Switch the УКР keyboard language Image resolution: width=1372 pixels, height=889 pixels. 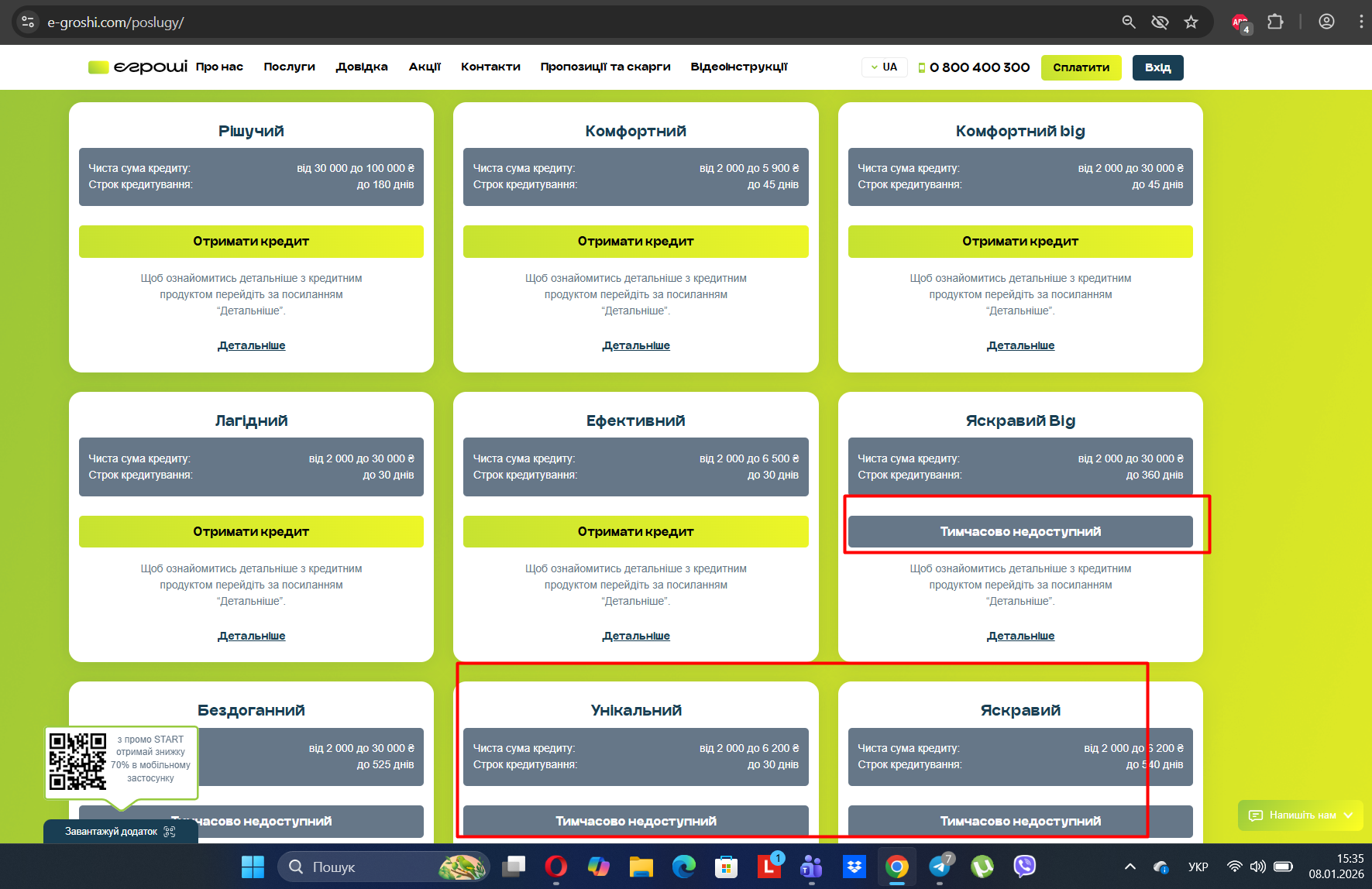point(1198,867)
